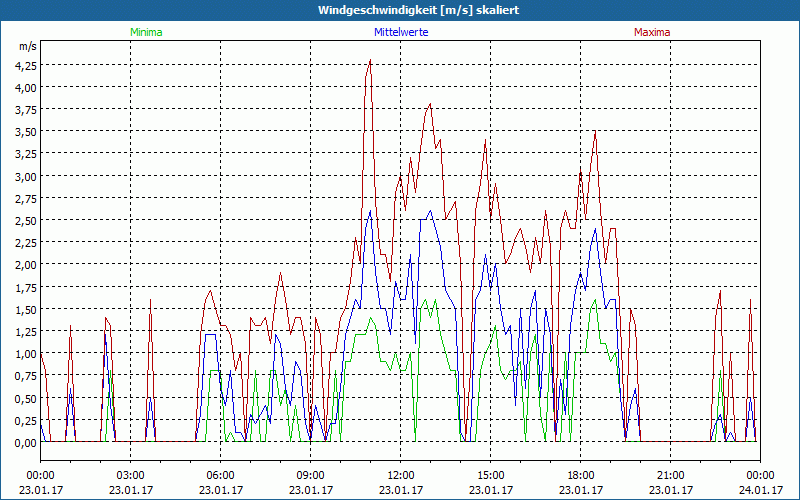The height and width of the screenshot is (500, 800).
Task: Click the 03:00 time axis label
Action: click(x=131, y=476)
